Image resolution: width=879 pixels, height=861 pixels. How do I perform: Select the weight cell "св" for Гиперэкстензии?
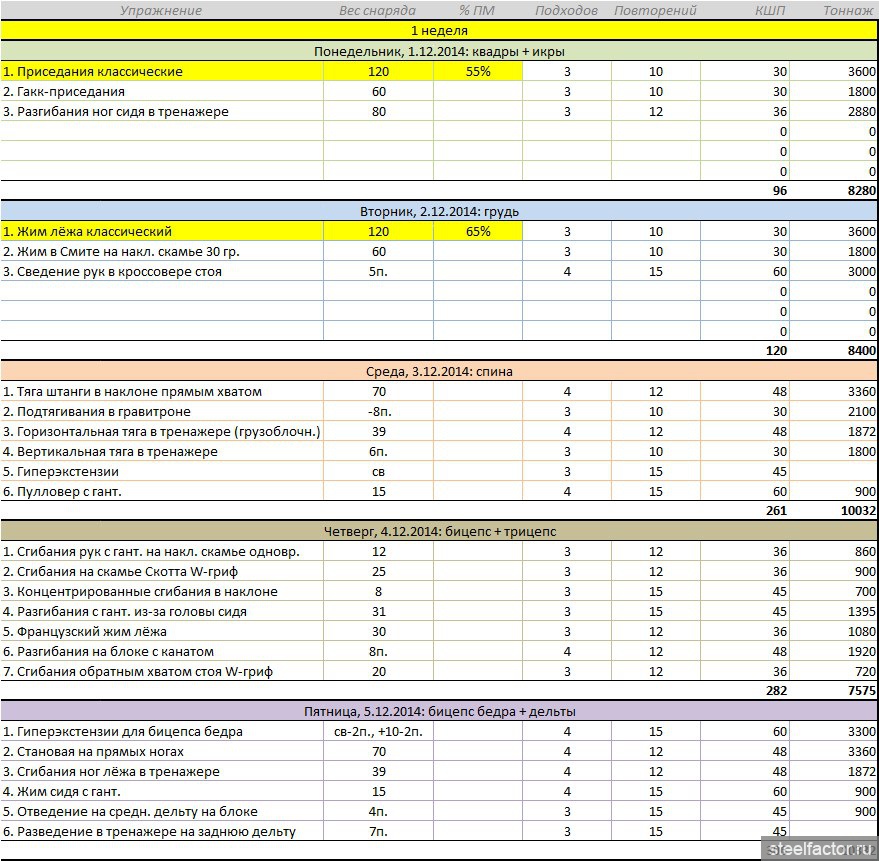click(x=378, y=471)
